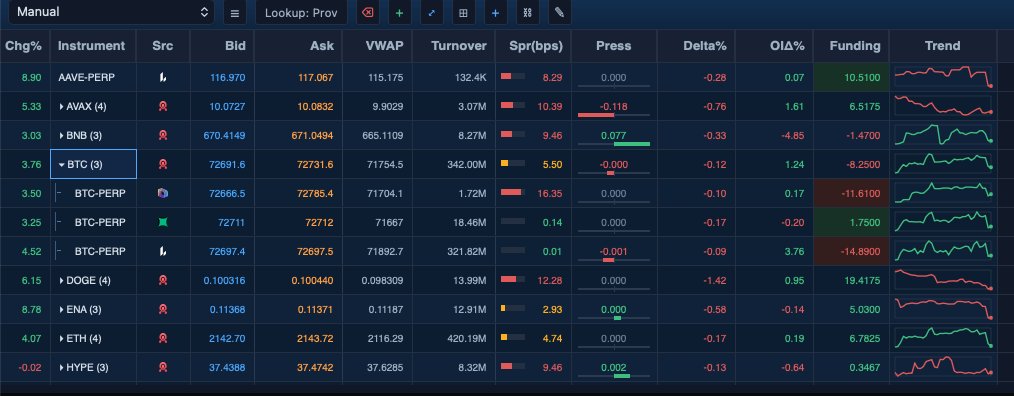Click AAVE-PERP trend sparkline

coord(943,77)
